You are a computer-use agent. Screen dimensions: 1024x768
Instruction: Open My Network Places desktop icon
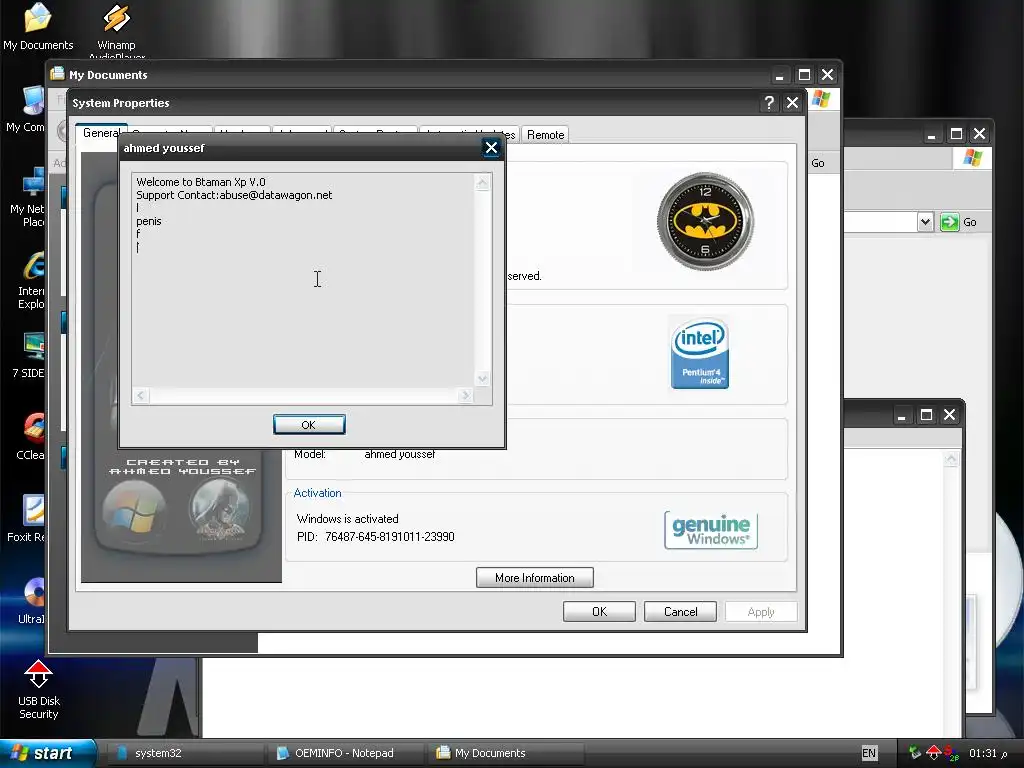coord(27,196)
